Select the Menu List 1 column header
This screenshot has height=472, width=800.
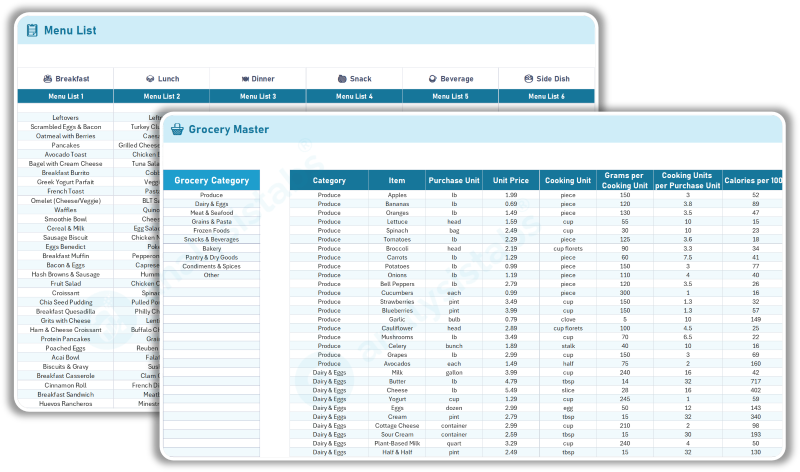point(66,96)
